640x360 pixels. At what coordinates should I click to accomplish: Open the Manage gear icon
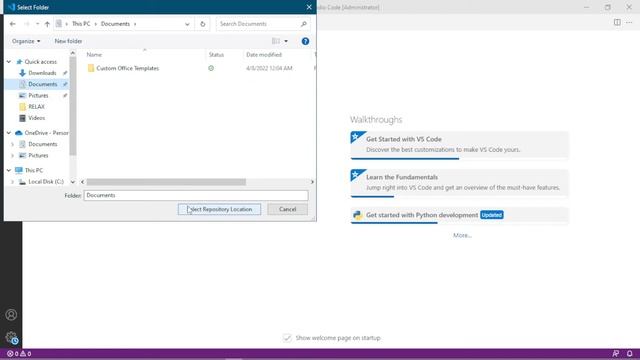tap(11, 338)
